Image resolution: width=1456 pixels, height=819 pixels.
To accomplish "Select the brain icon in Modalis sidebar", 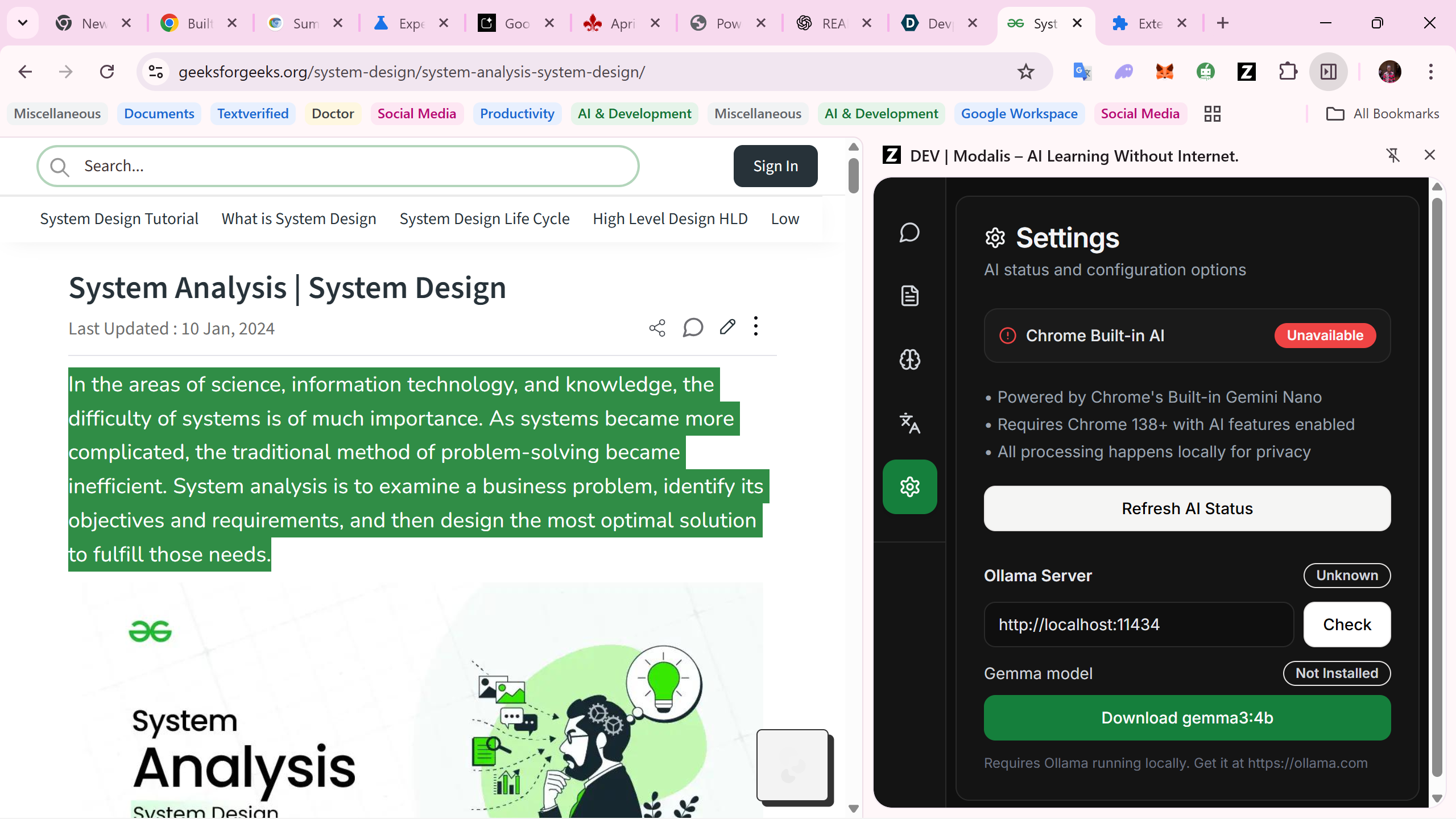I will (x=909, y=359).
